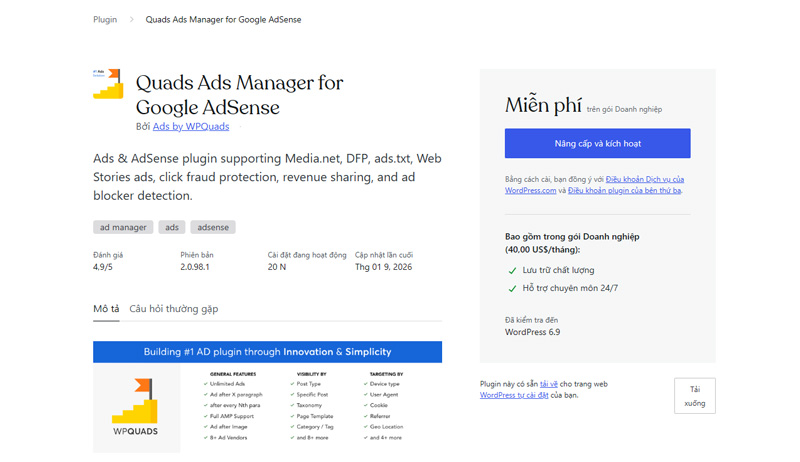Follow the 'tải về' link
Image resolution: width=800 pixels, height=462 pixels.
548,384
